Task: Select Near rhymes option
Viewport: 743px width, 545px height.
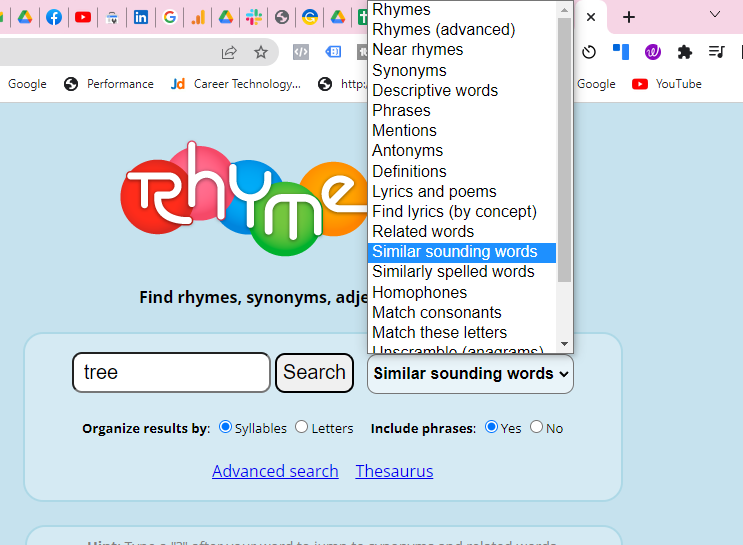Action: pyautogui.click(x=462, y=49)
